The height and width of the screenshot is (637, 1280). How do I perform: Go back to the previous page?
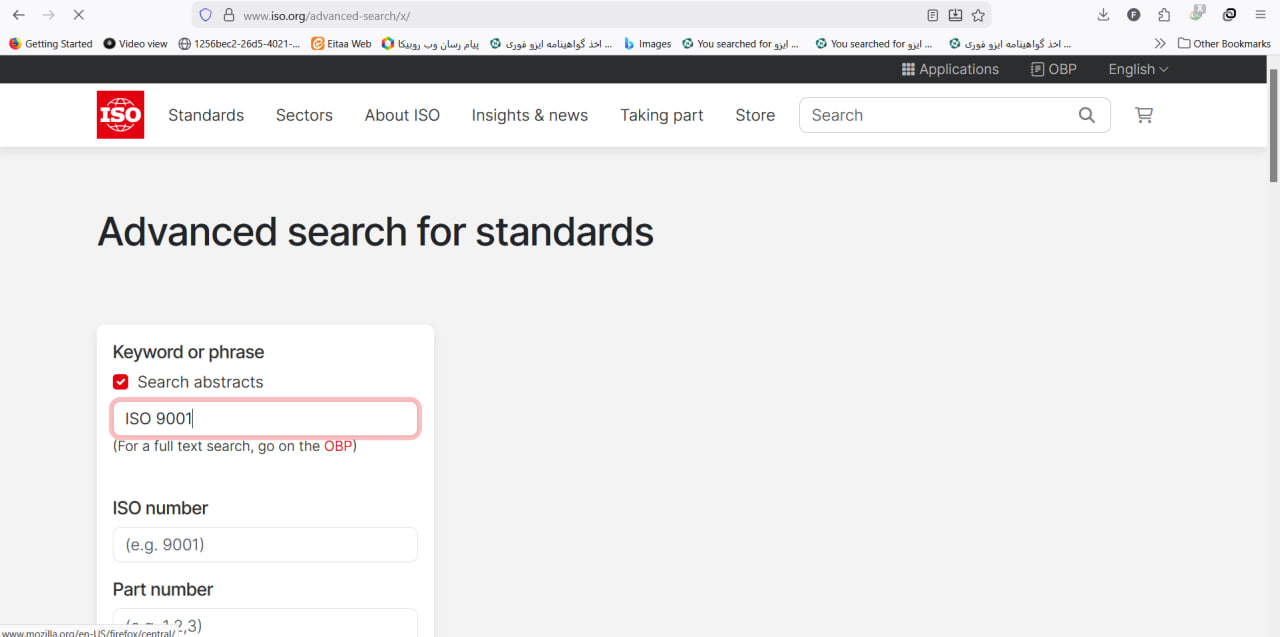coord(18,15)
